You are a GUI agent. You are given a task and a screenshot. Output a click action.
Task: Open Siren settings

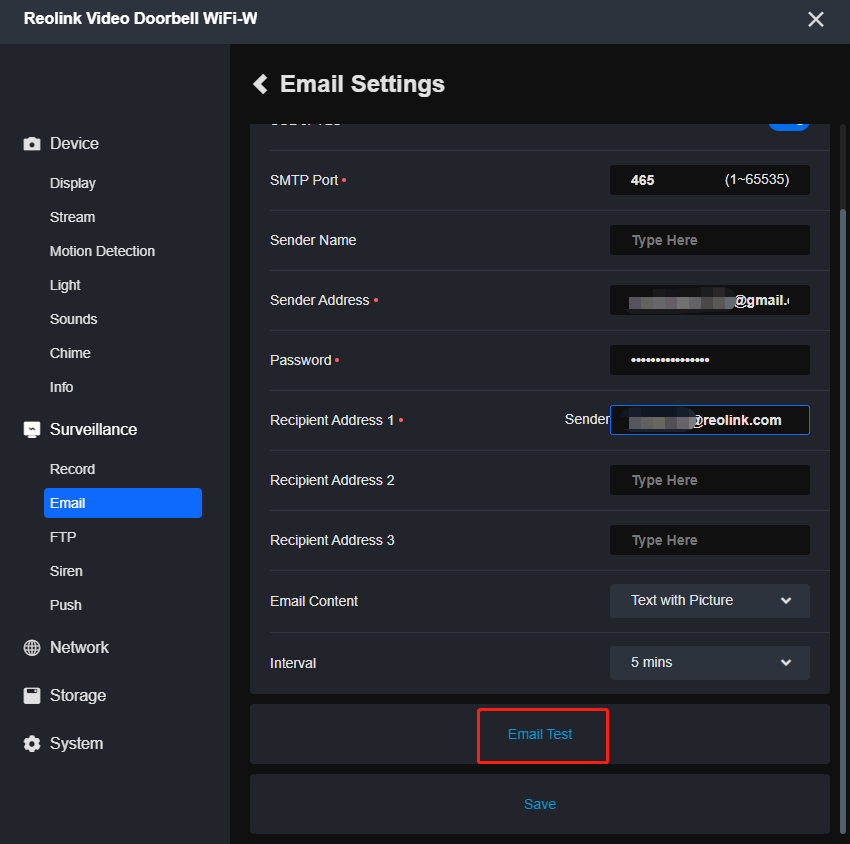pyautogui.click(x=66, y=571)
